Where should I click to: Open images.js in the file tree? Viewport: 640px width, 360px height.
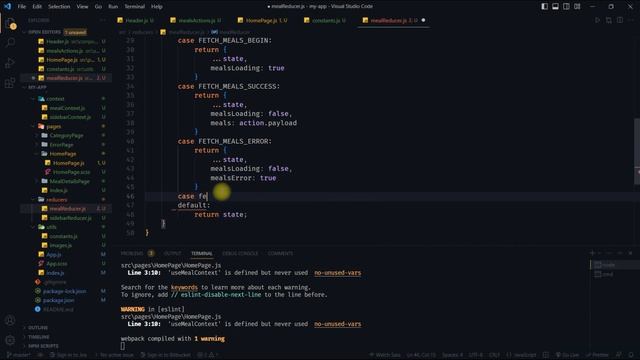pyautogui.click(x=60, y=245)
